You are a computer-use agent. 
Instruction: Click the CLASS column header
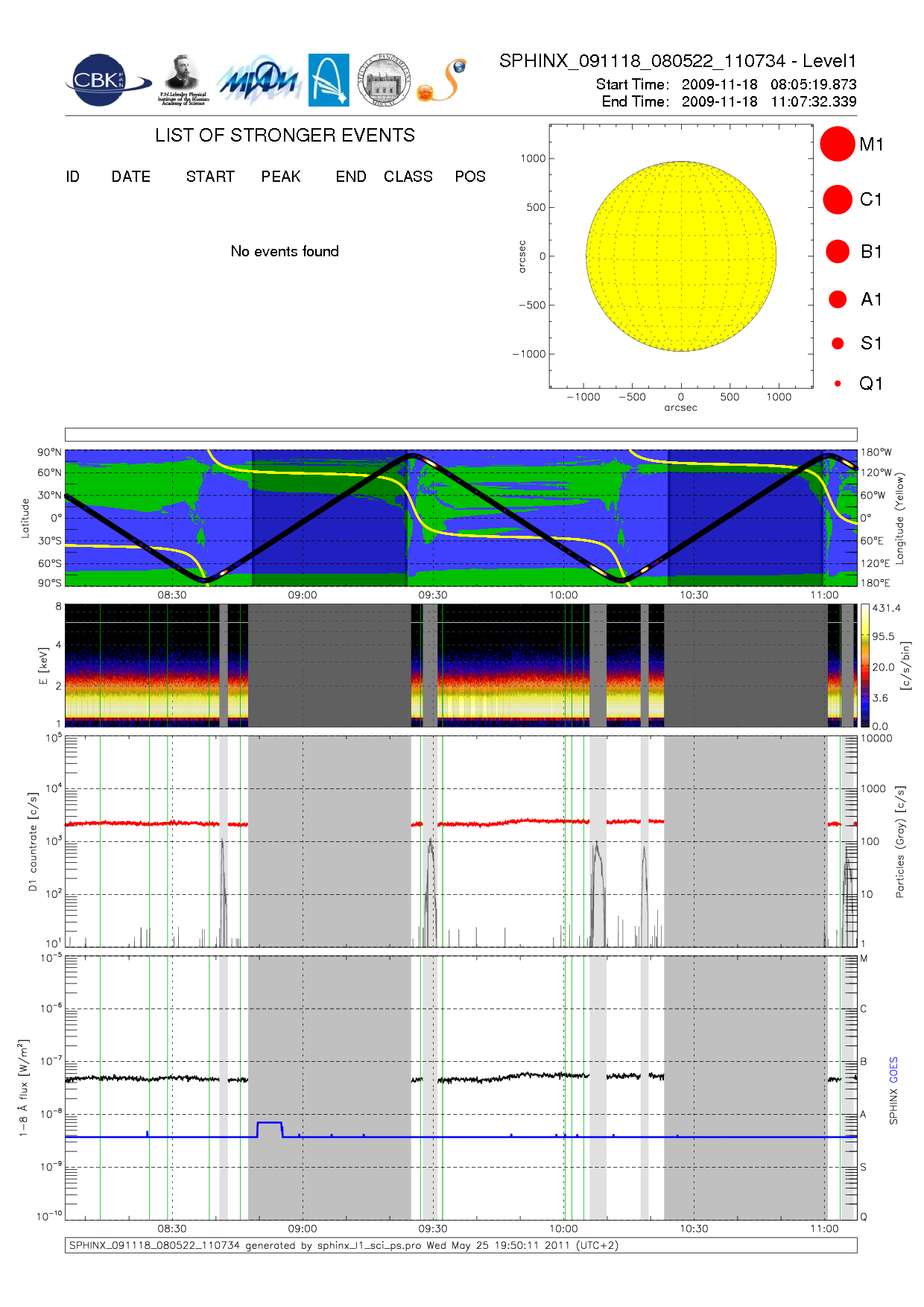(408, 177)
